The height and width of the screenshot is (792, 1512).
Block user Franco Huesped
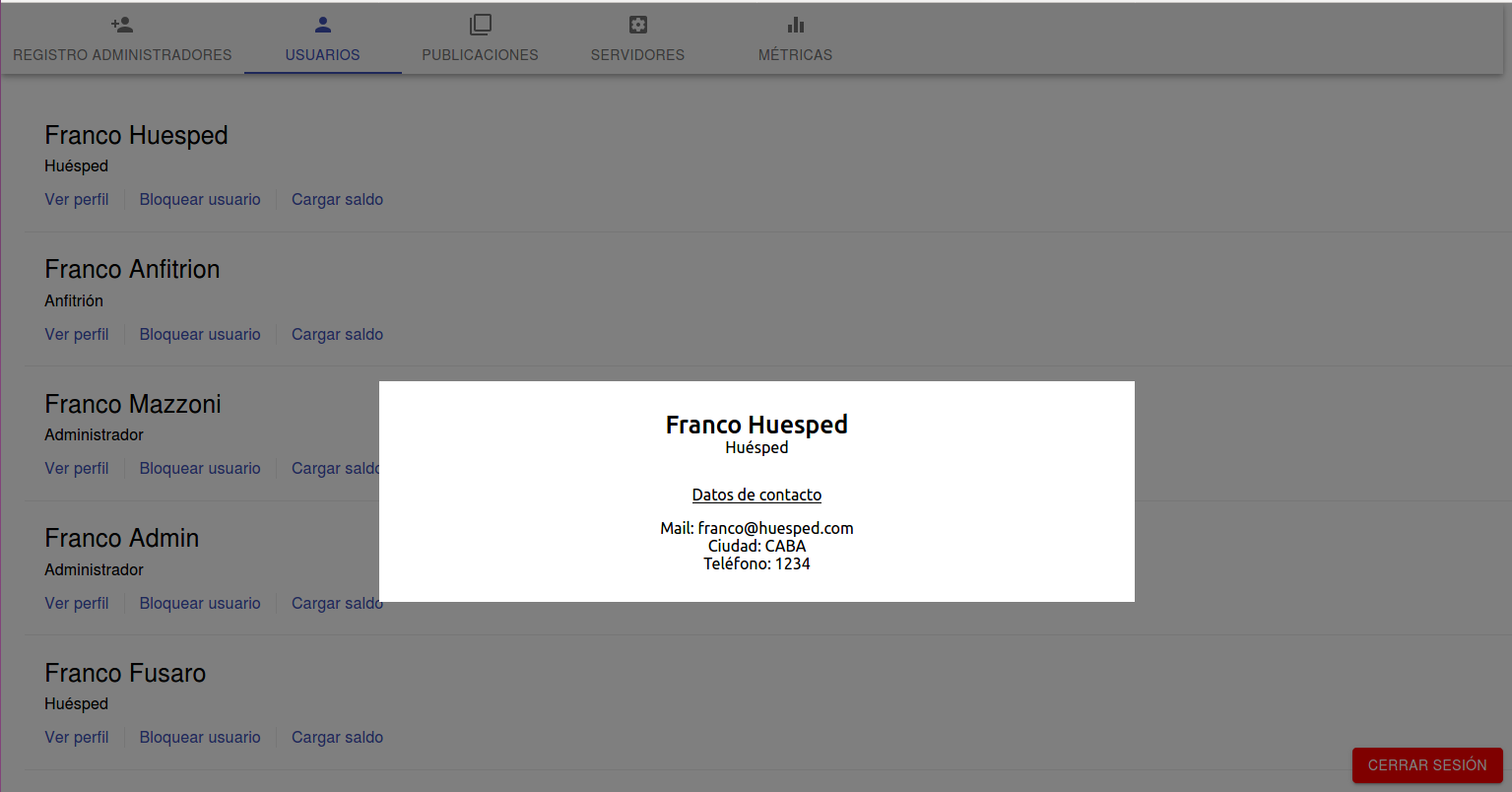click(x=200, y=199)
